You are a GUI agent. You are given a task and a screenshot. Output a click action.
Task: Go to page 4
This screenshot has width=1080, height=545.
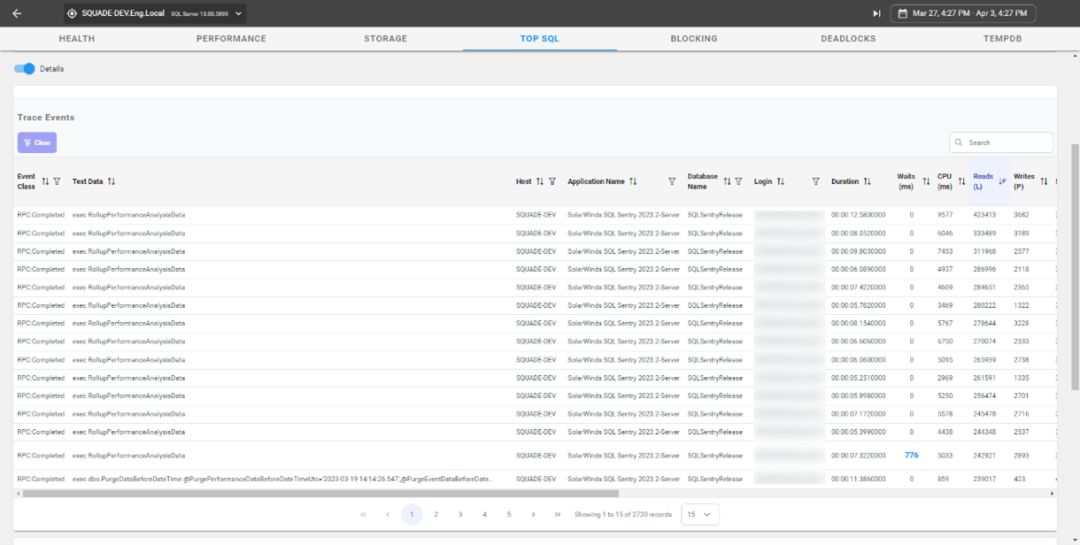pos(485,514)
